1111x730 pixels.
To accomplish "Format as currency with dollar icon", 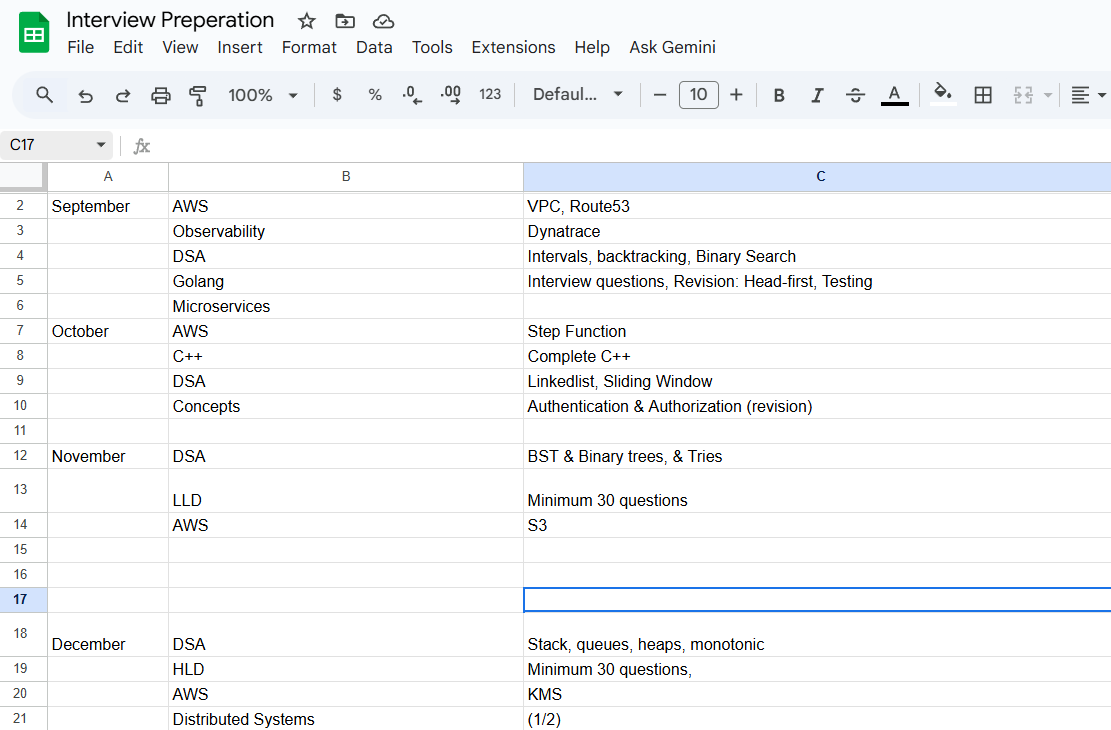I will 337,94.
